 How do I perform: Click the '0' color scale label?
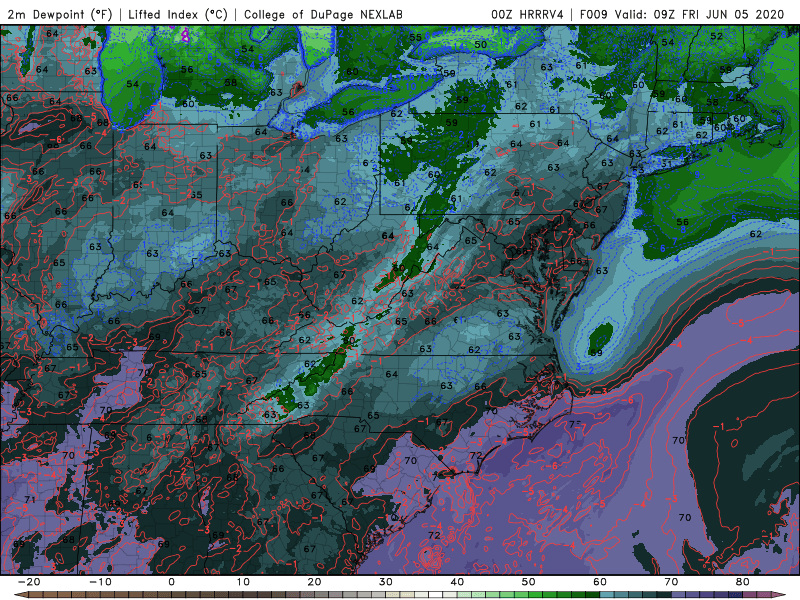[x=171, y=582]
